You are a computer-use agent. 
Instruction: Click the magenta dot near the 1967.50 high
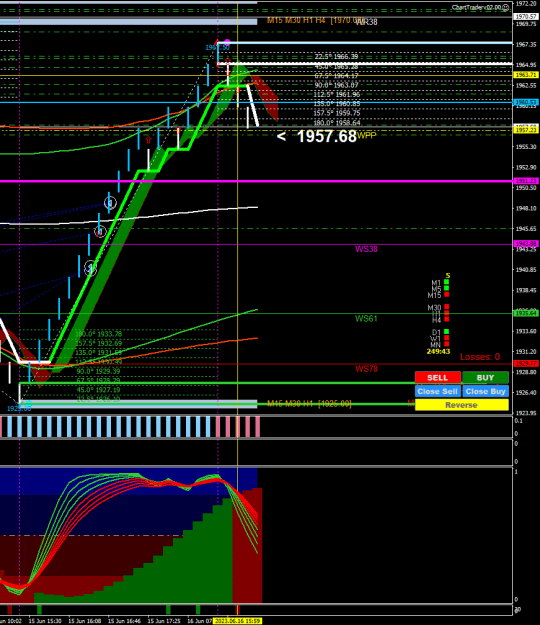(x=227, y=42)
